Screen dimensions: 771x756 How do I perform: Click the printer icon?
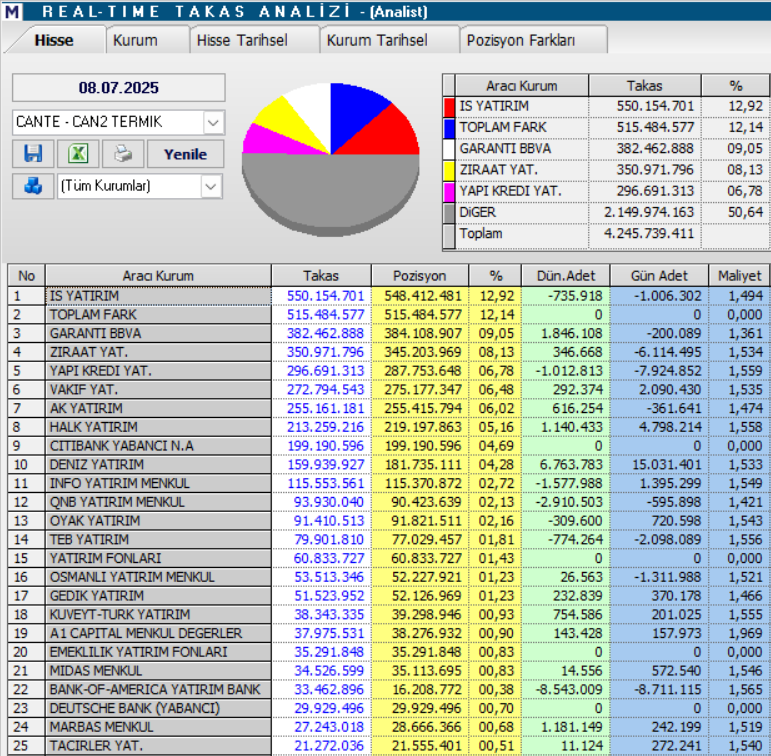[123, 154]
